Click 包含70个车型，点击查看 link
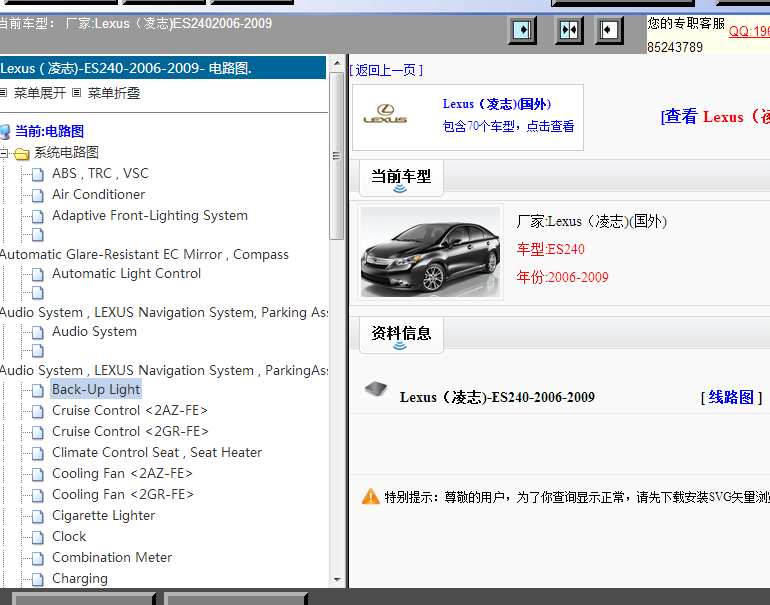The image size is (770, 605). [x=508, y=126]
